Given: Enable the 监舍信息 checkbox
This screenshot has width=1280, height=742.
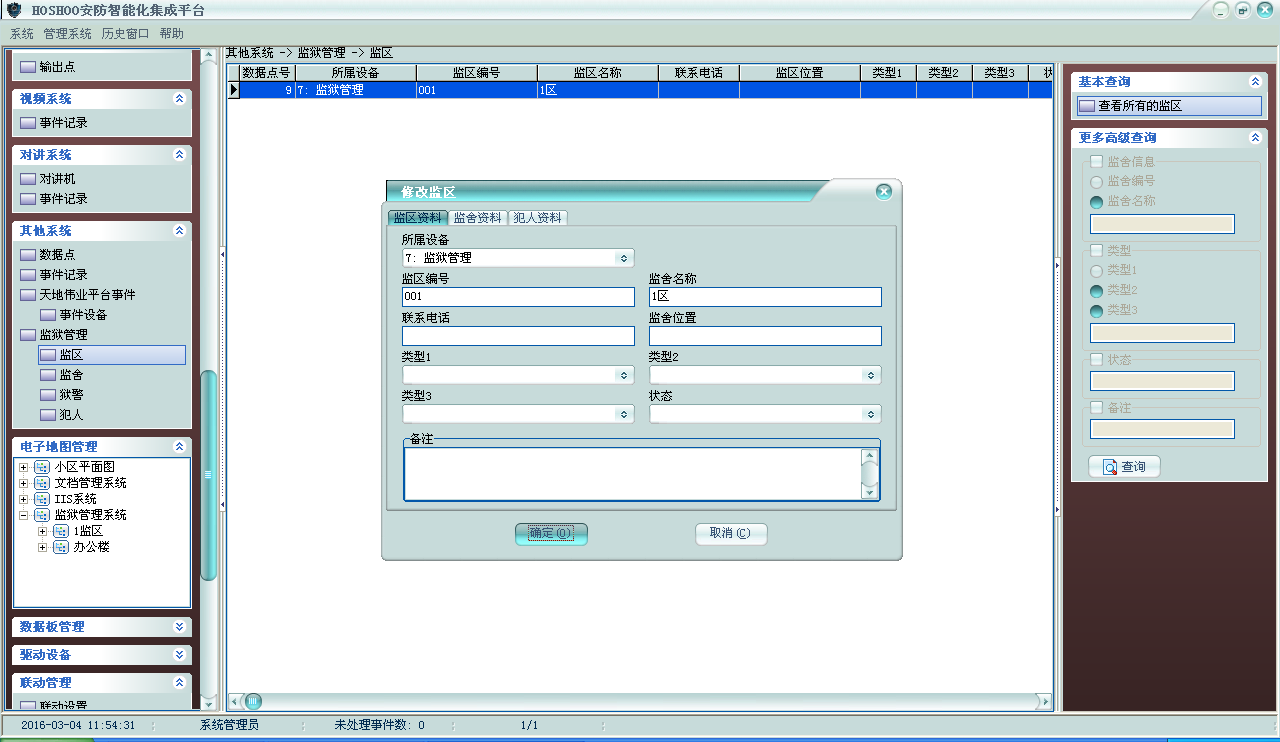Looking at the screenshot, I should [x=1097, y=162].
